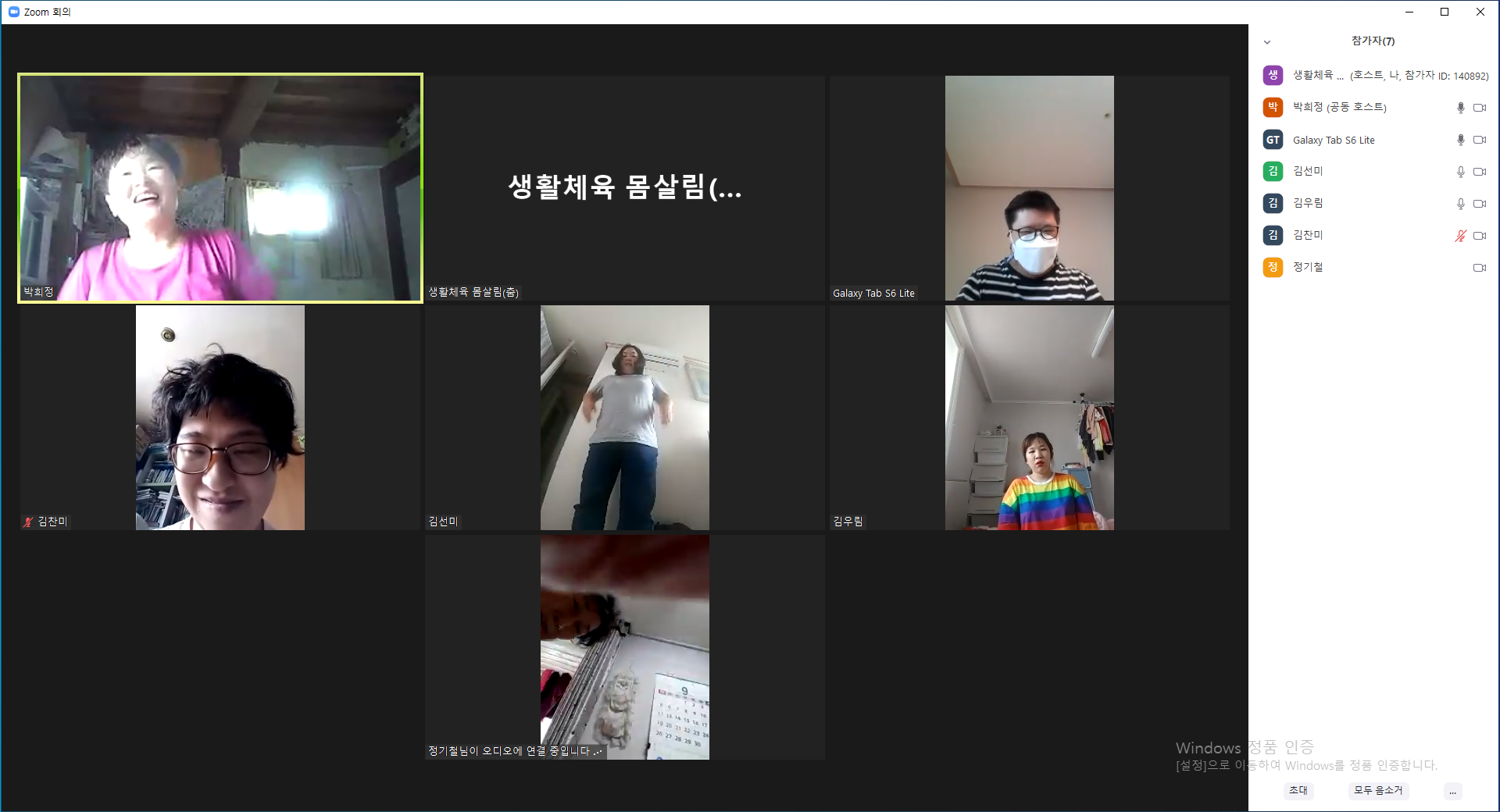Select 정기철's video tile
This screenshot has width=1500, height=812.
point(625,647)
